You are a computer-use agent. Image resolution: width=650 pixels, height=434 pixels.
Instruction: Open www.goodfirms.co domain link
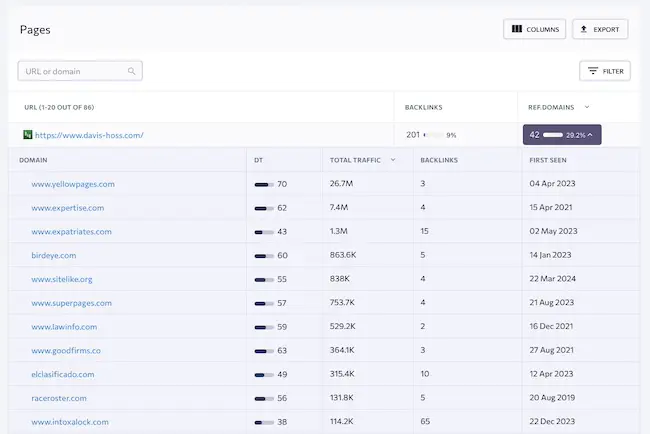pyautogui.click(x=66, y=351)
